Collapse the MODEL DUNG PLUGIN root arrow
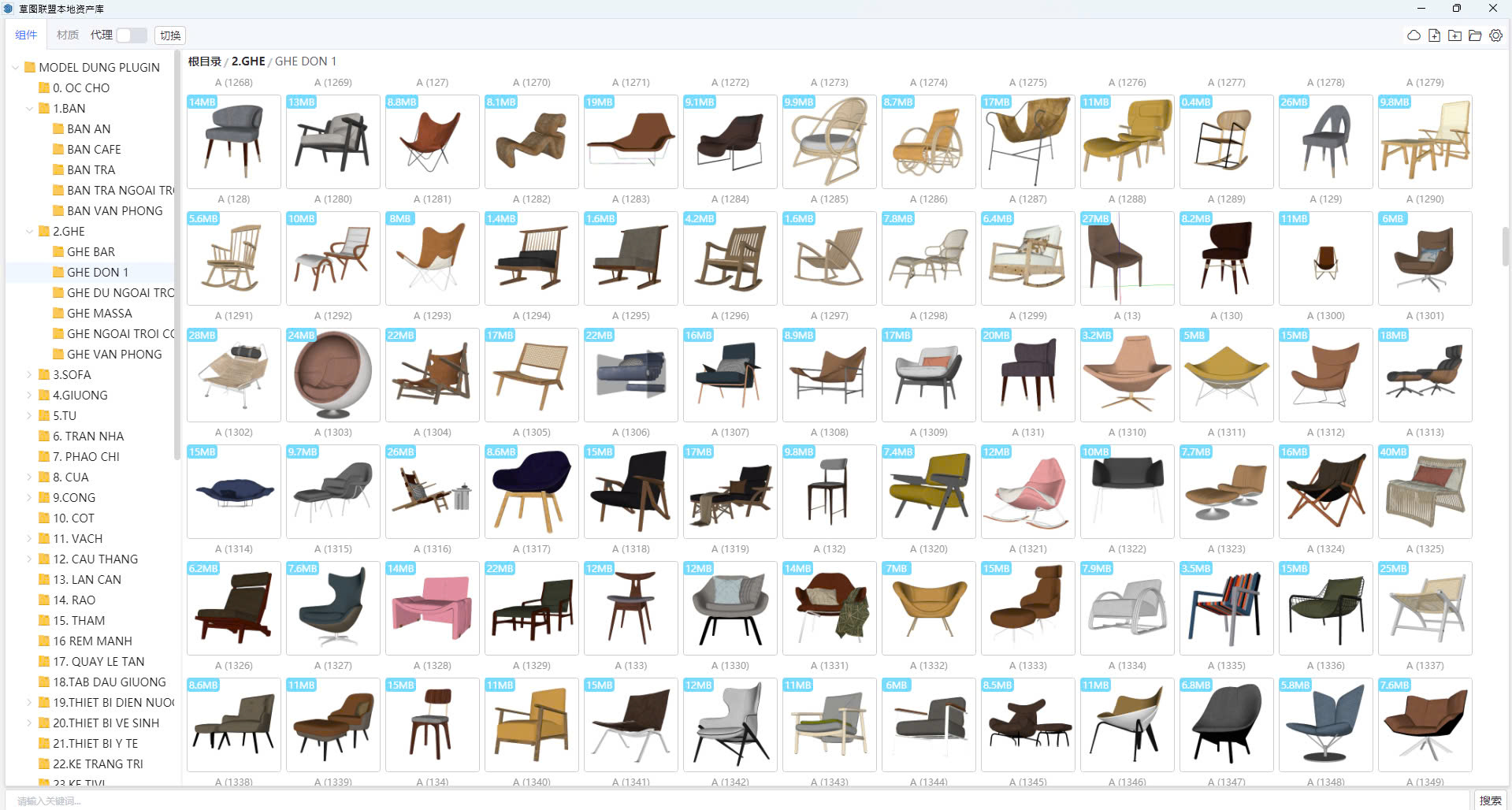The width and height of the screenshot is (1512, 810). pyautogui.click(x=16, y=68)
